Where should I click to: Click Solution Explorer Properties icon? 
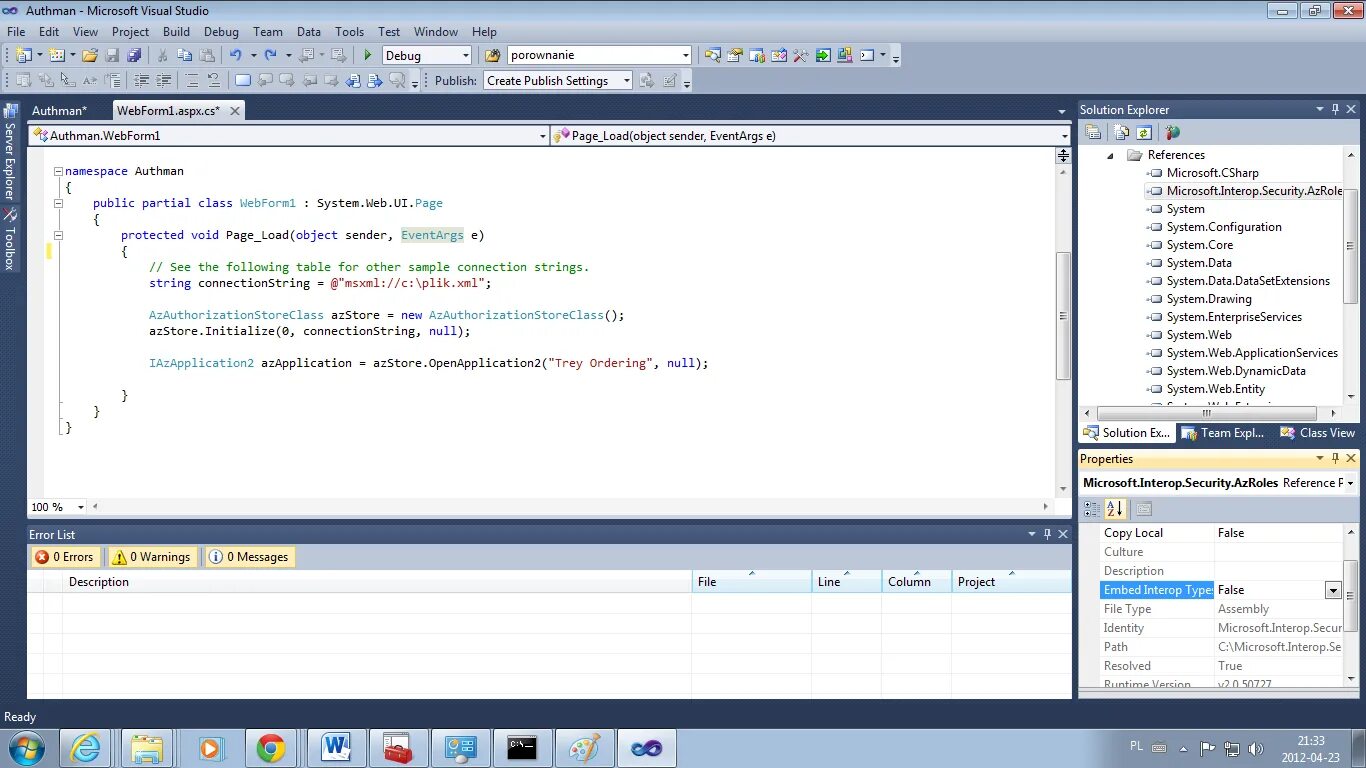(1094, 132)
